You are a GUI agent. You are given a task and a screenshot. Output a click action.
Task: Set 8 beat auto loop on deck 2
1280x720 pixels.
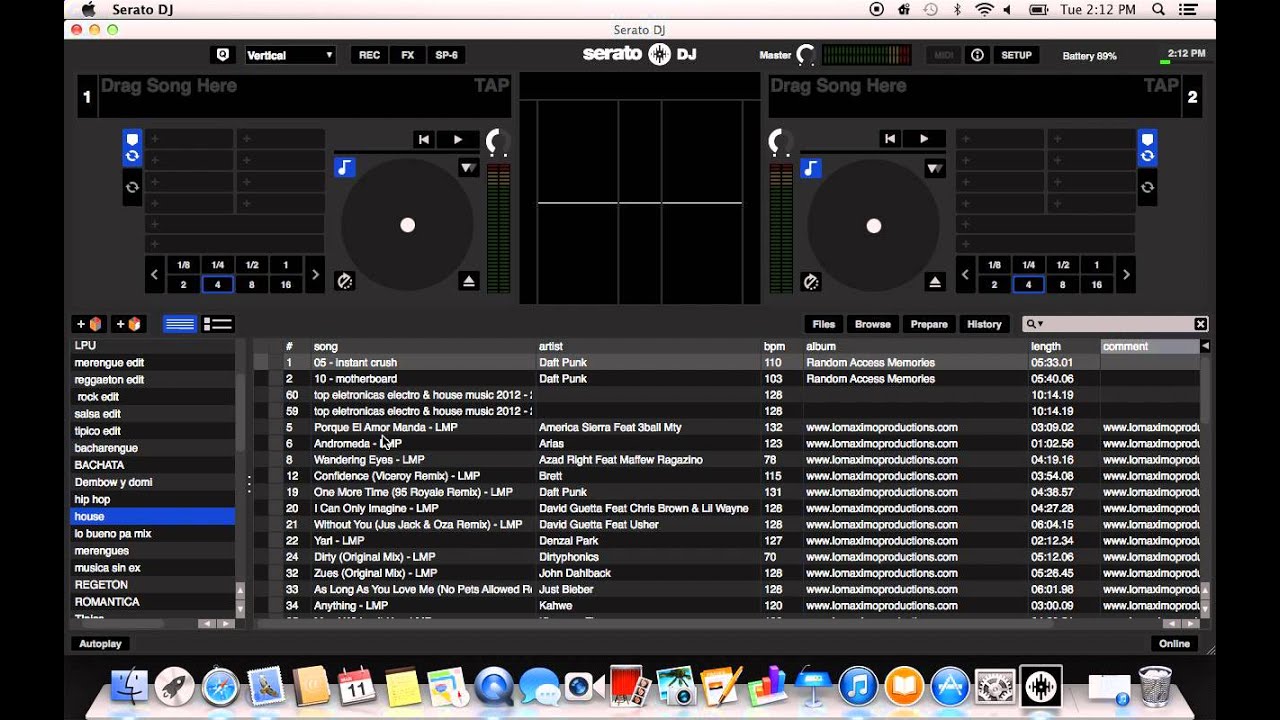[x=1062, y=285]
